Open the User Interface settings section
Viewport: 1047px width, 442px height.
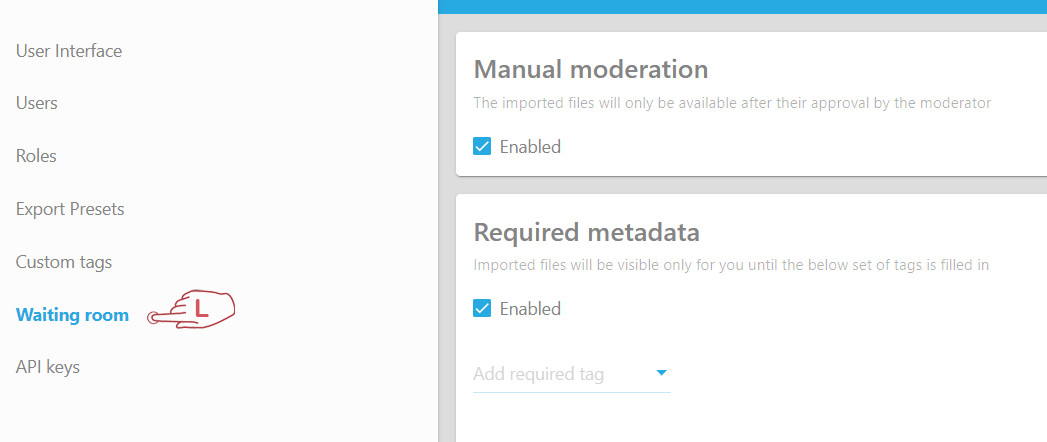[x=69, y=50]
